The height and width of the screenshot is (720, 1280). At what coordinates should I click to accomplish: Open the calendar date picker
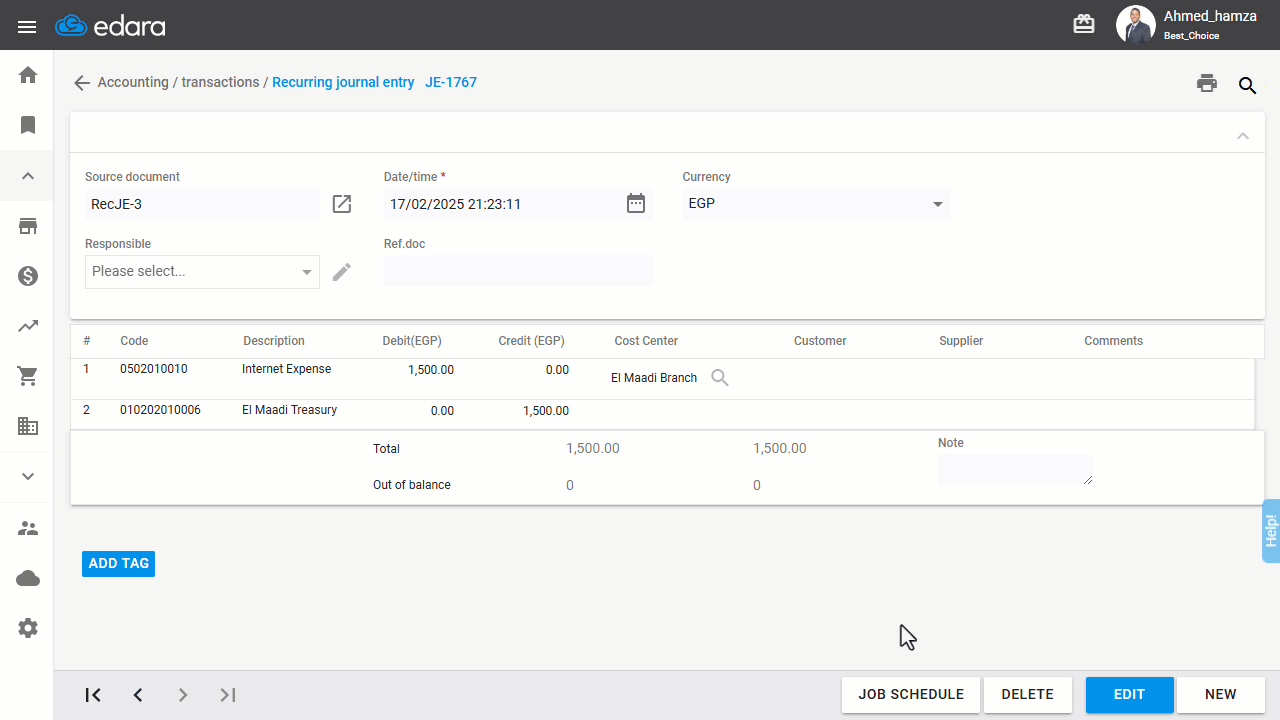coord(636,204)
